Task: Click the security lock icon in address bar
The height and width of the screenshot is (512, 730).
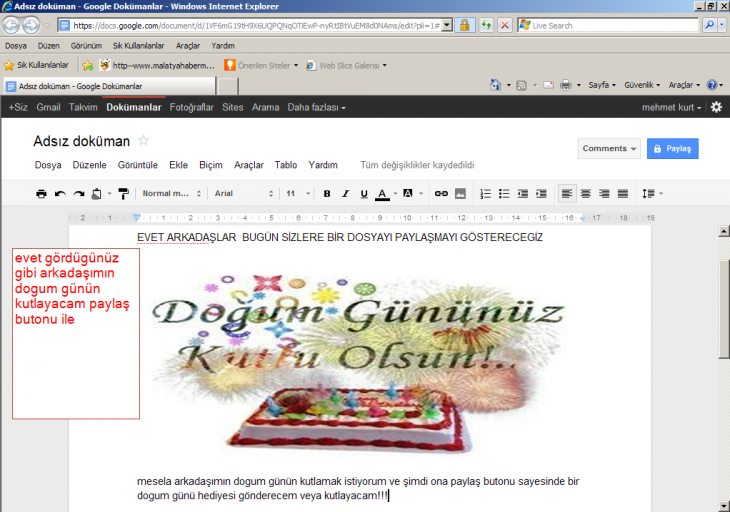Action: coord(464,25)
